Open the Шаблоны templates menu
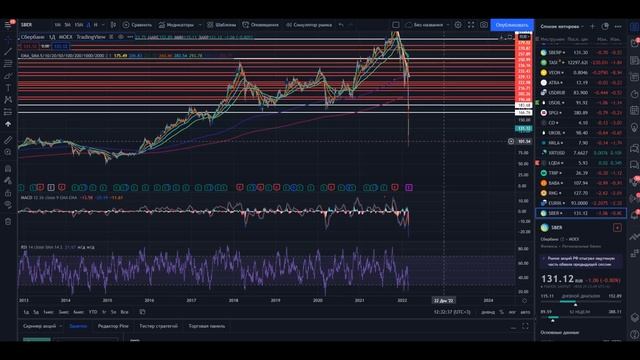640x360 pixels. [x=221, y=25]
